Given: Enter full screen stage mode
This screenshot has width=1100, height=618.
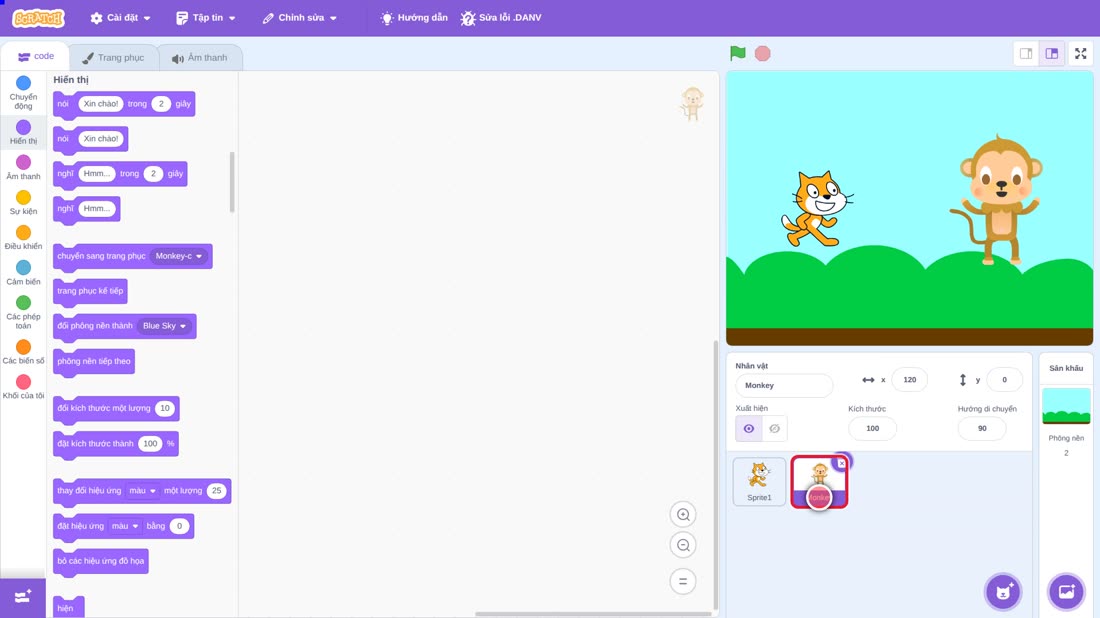Looking at the screenshot, I should (x=1080, y=53).
